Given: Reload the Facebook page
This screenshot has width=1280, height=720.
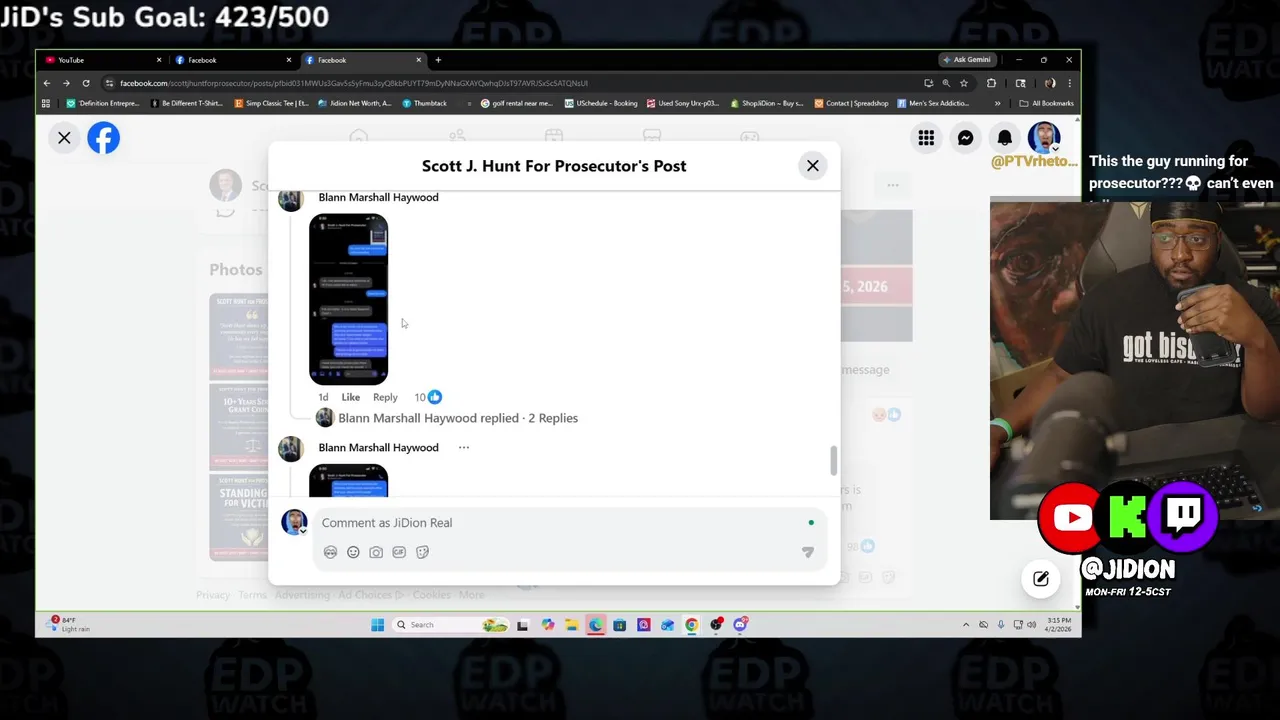Looking at the screenshot, I should pyautogui.click(x=86, y=83).
